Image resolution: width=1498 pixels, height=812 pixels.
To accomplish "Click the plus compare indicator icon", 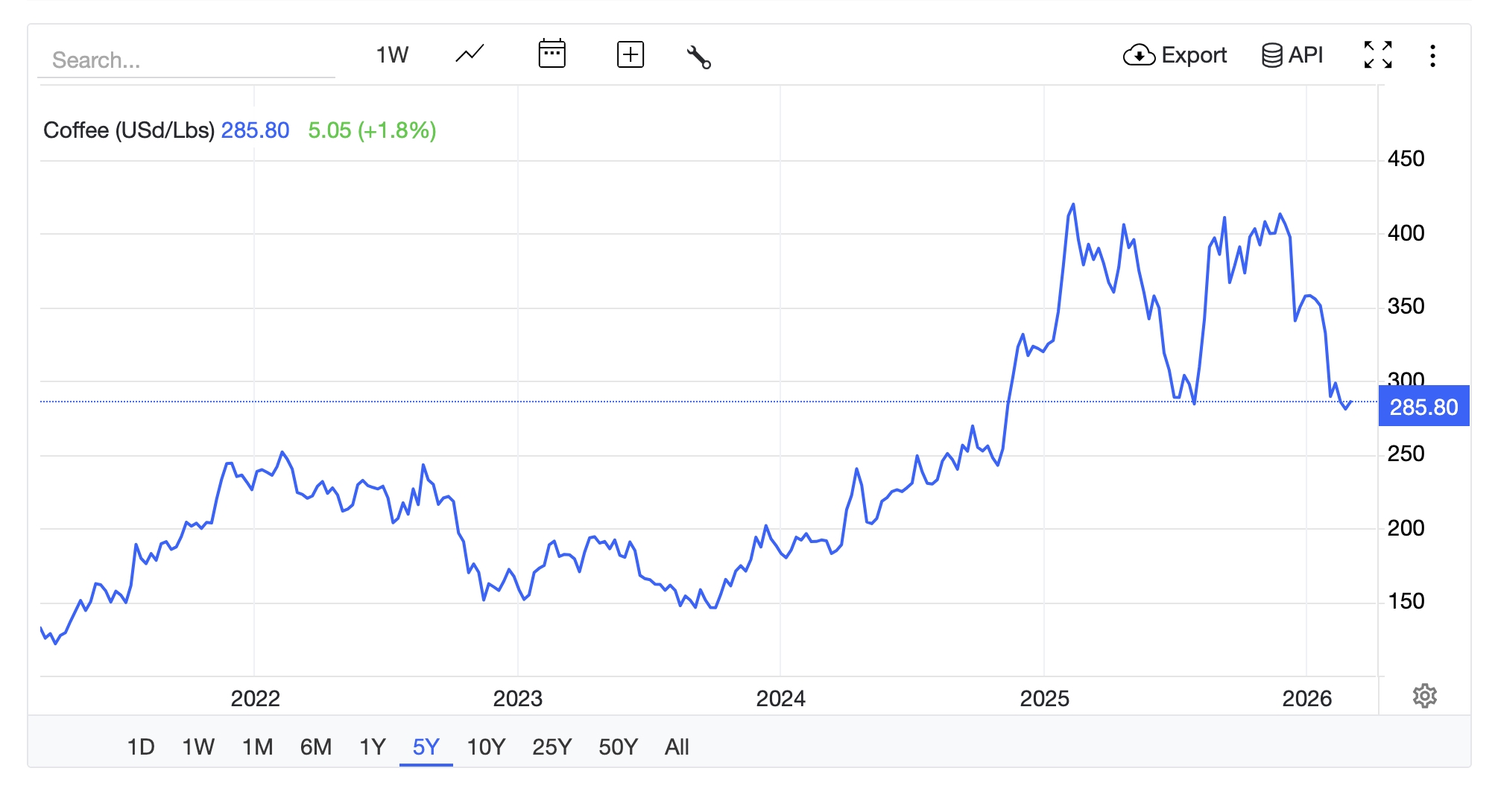I will pyautogui.click(x=630, y=54).
